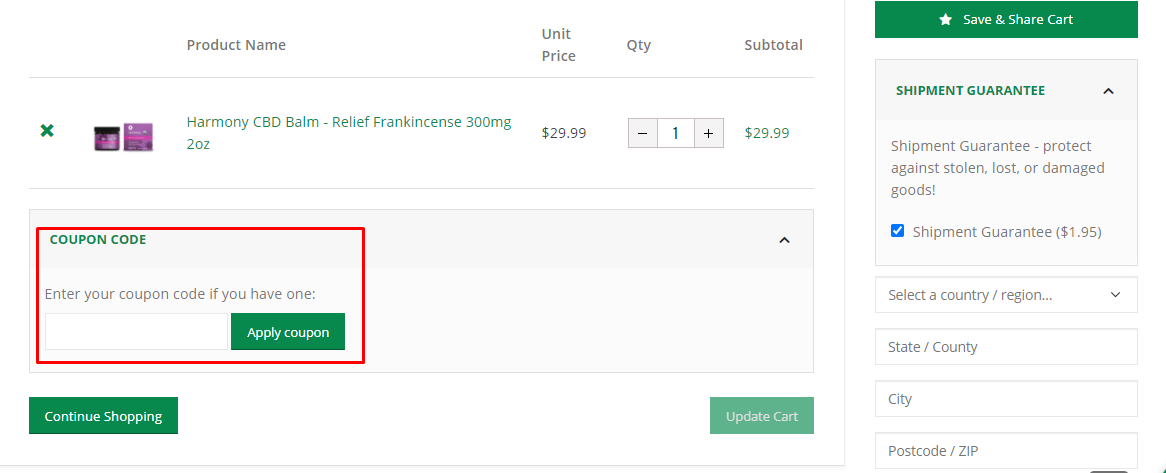Viewport: 1166px width, 473px height.
Task: Collapse the Shipment Guarantee panel chevron
Action: (1108, 91)
